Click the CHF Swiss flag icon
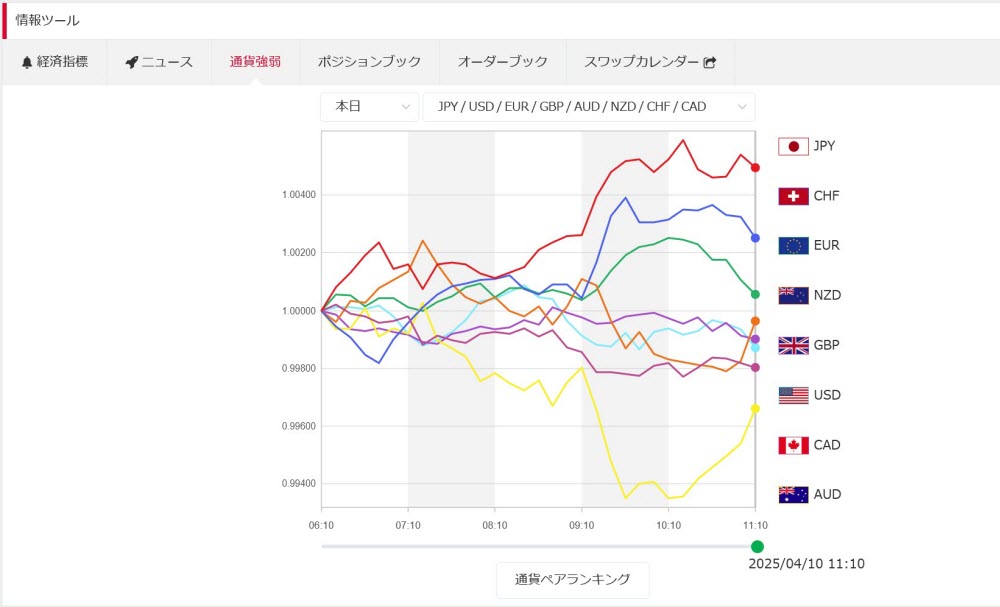 793,196
